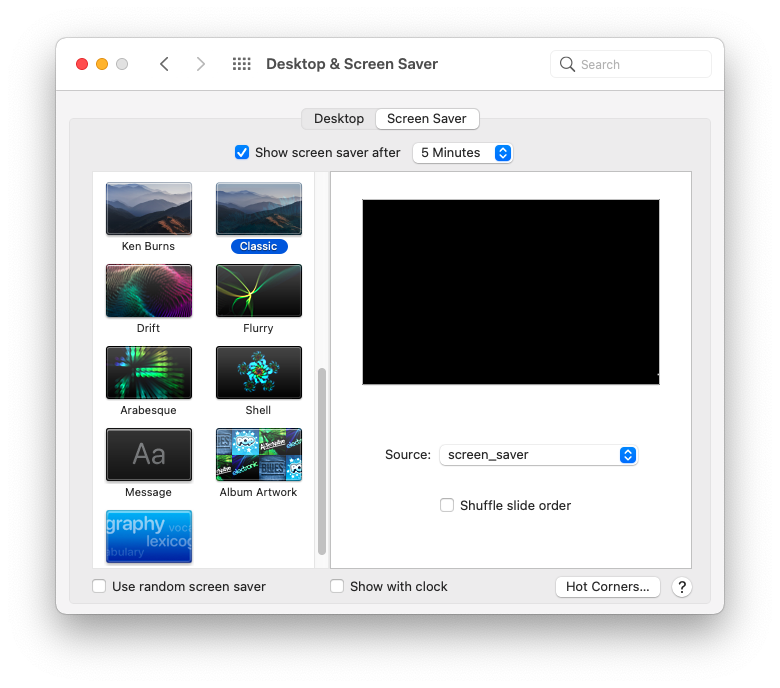Go back with the left chevron arrow
The image size is (780, 688).
click(164, 64)
